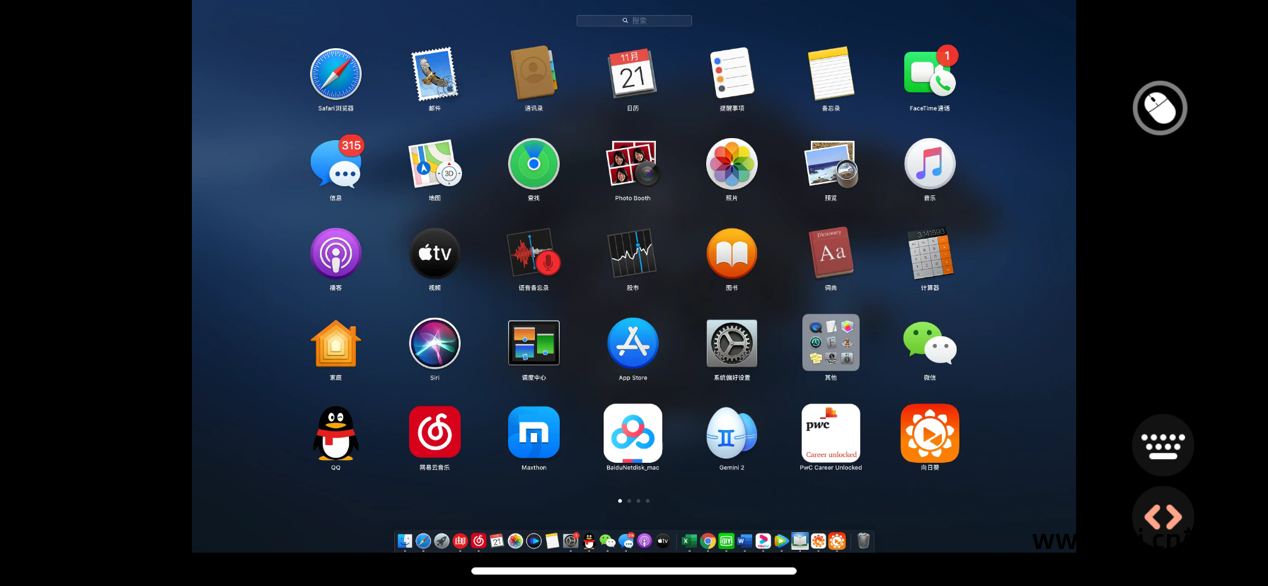1268x586 pixels.
Task: Open PwC Career Unlocked
Action: coord(831,433)
